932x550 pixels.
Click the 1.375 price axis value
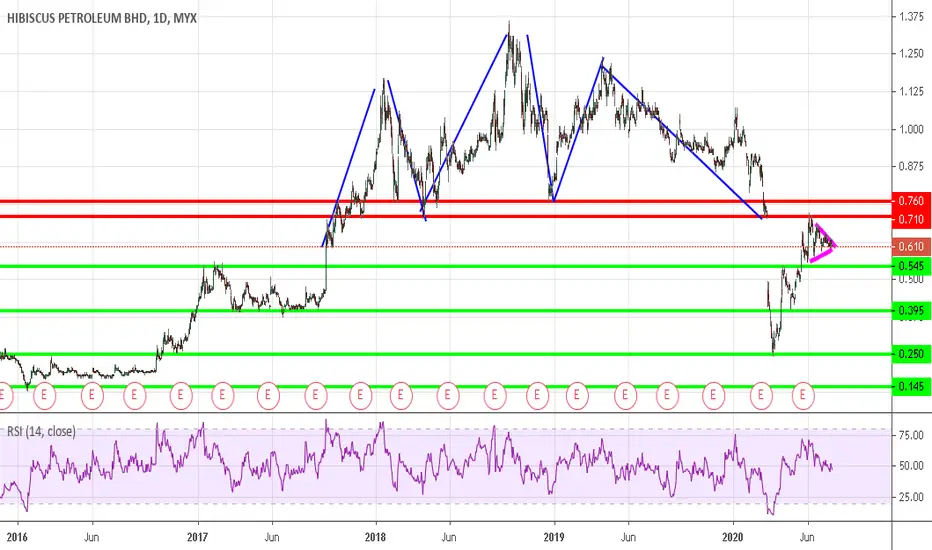pyautogui.click(x=911, y=17)
